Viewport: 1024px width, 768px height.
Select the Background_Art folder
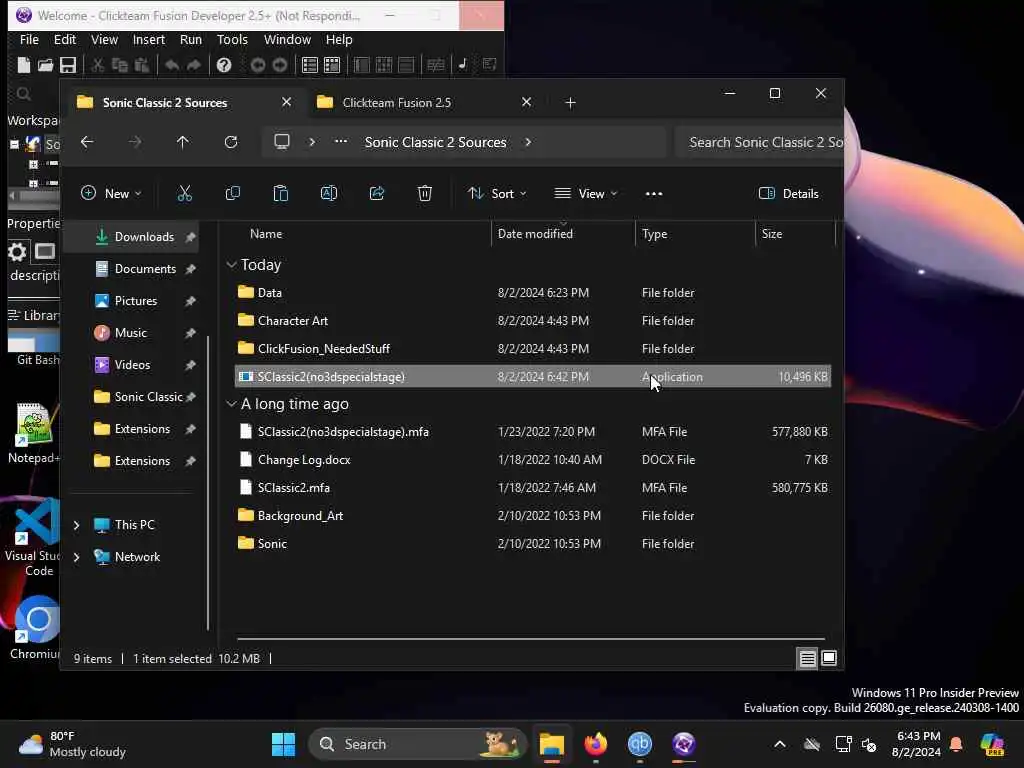(532, 516)
